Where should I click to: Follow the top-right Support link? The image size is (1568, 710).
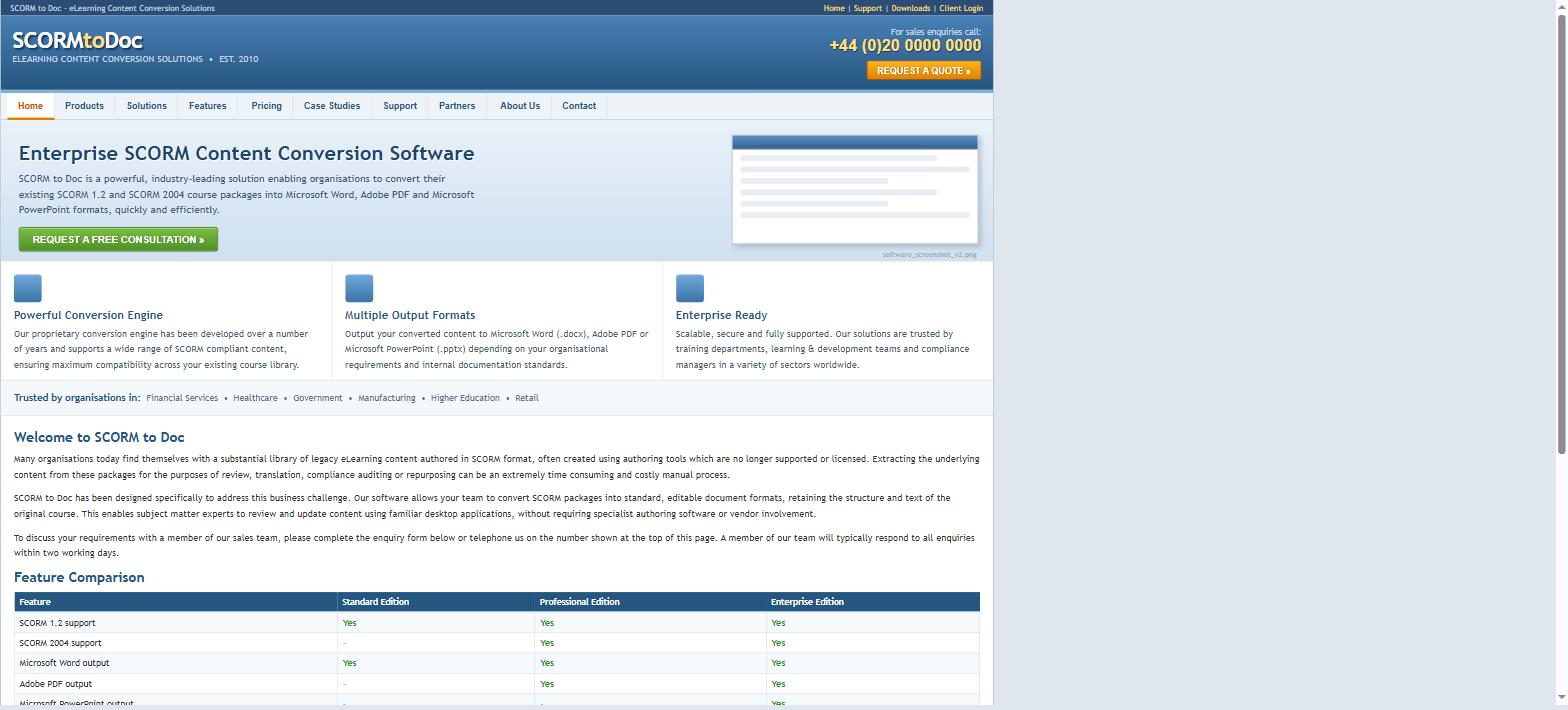tap(868, 8)
